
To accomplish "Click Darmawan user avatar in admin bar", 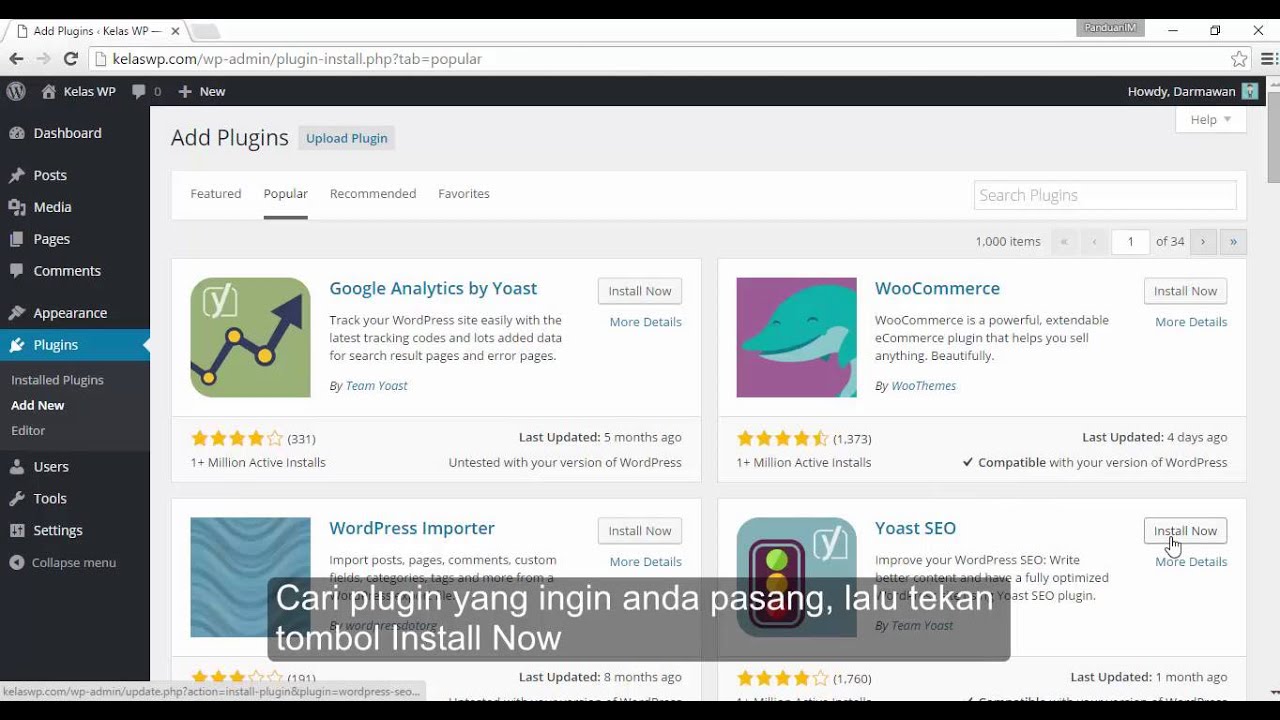I will click(x=1250, y=91).
